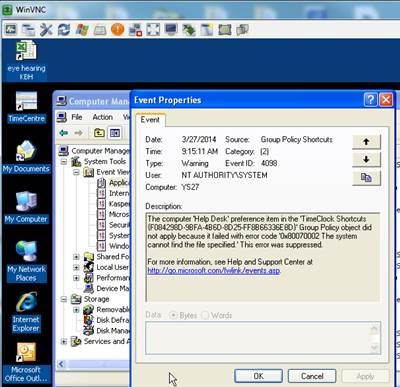Screen dimensions: 400x387
Task: Expand the Performance Logs tree node
Action: 76,278
